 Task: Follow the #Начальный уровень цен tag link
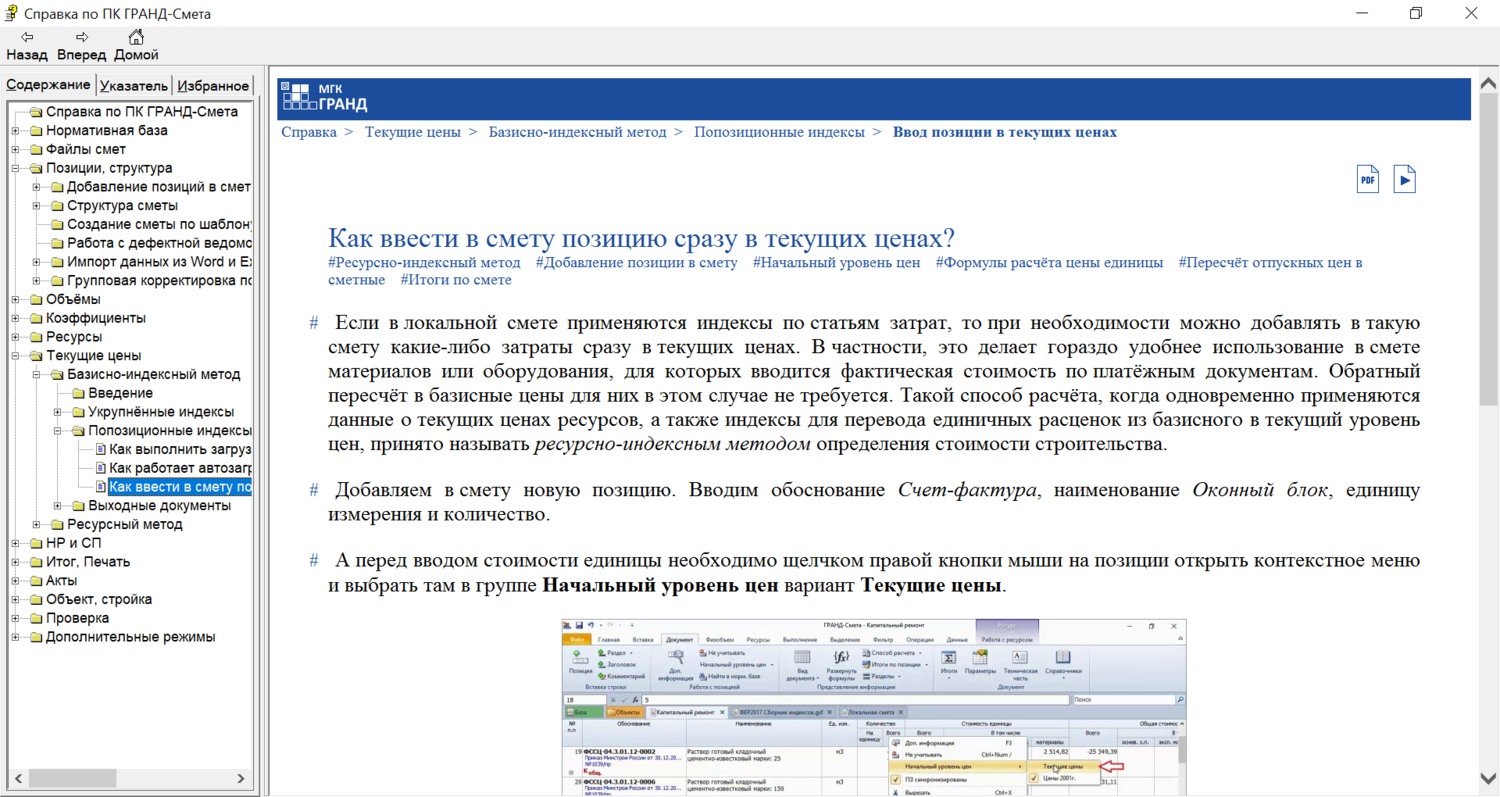pos(836,263)
